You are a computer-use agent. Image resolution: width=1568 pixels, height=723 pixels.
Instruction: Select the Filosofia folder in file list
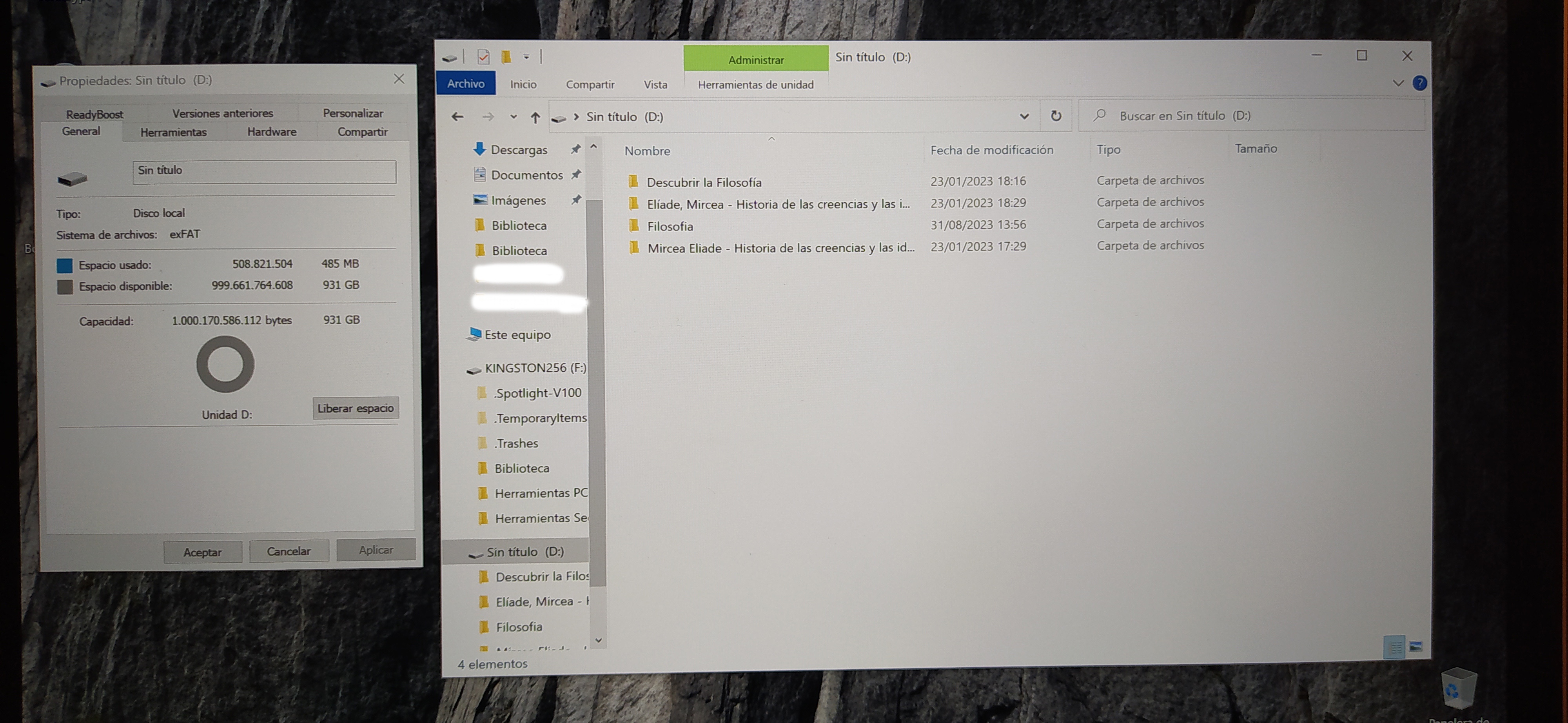coord(670,226)
